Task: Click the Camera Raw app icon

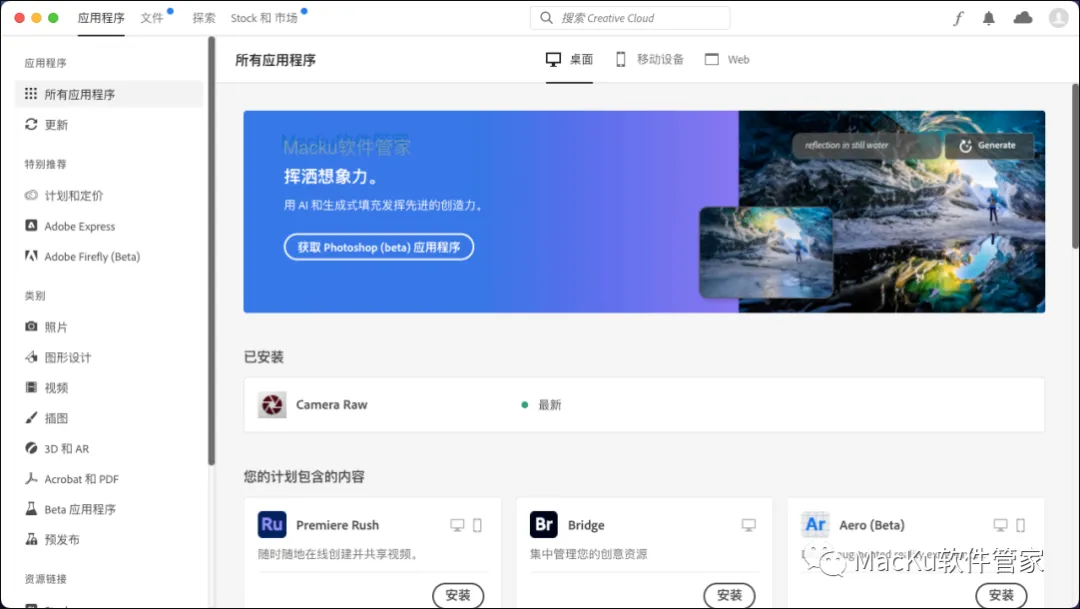Action: (272, 404)
